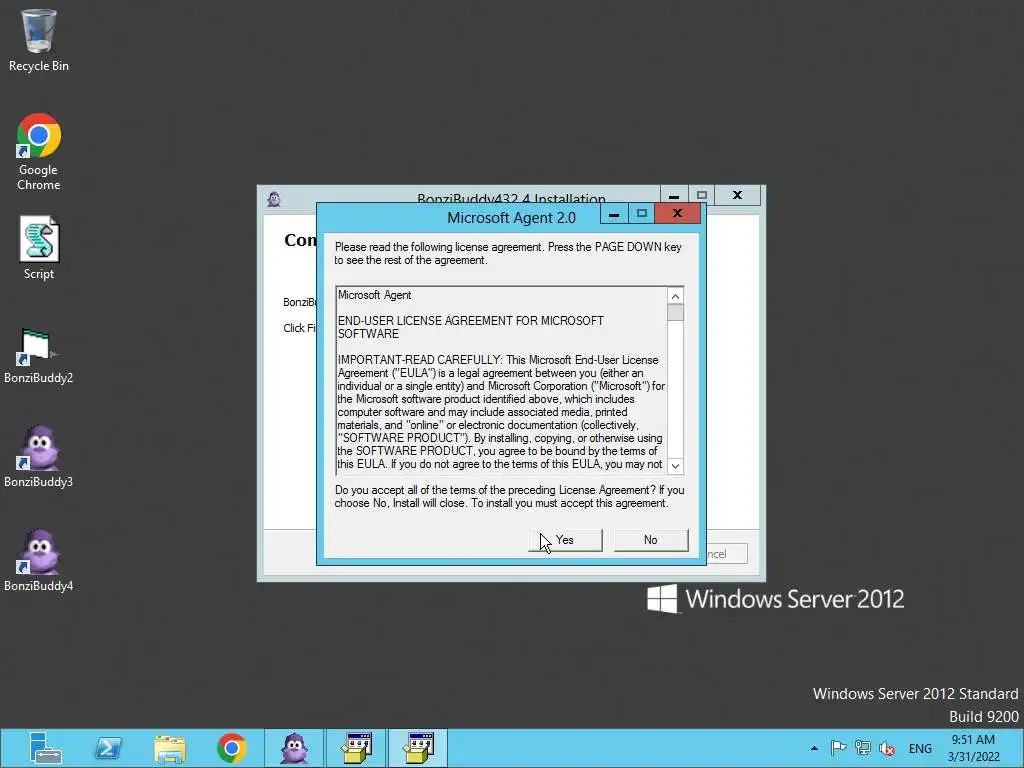
Task: Close the BonziBuddy Installation window
Action: click(x=737, y=195)
